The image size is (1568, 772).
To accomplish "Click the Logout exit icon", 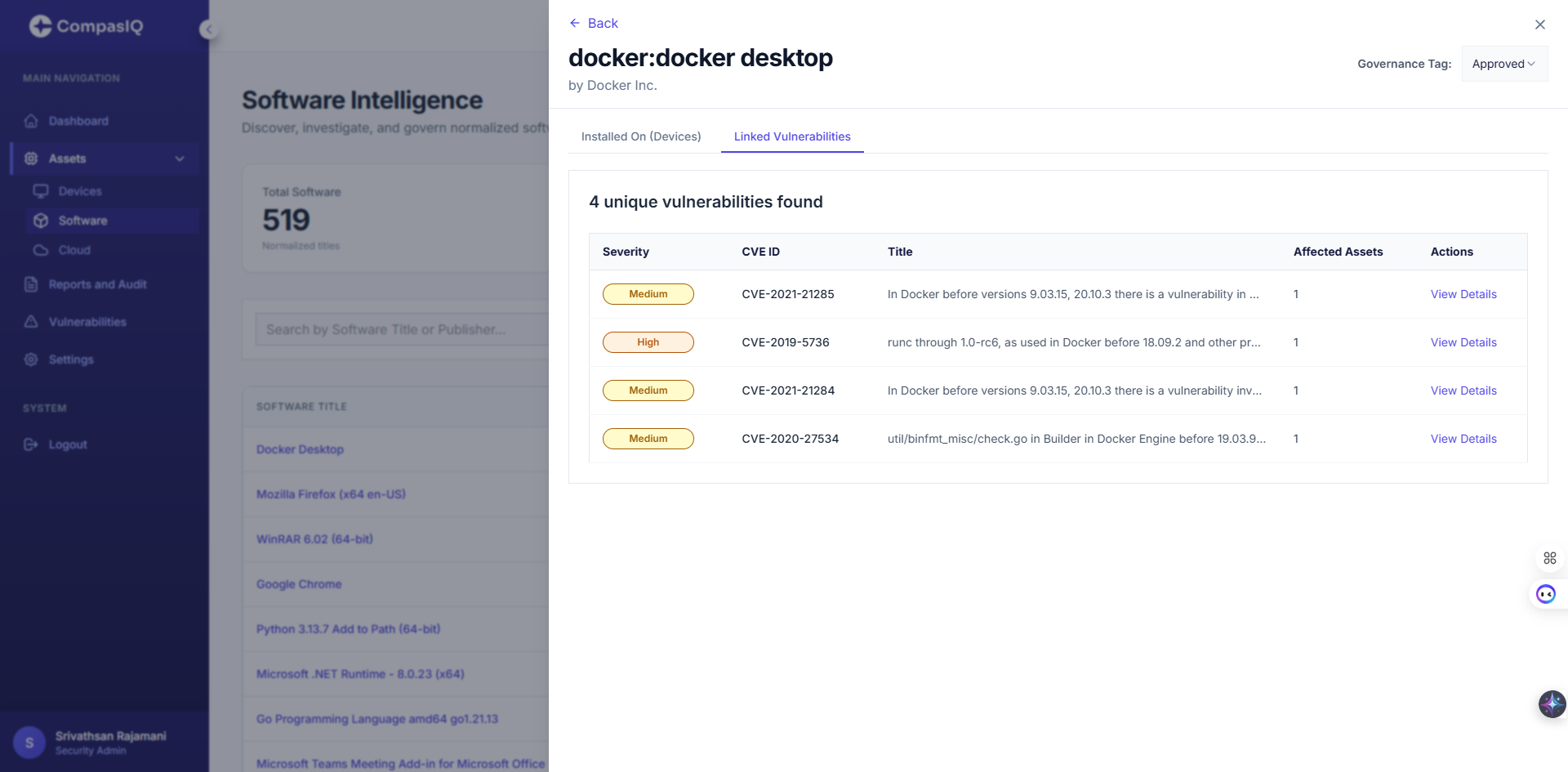I will (31, 444).
